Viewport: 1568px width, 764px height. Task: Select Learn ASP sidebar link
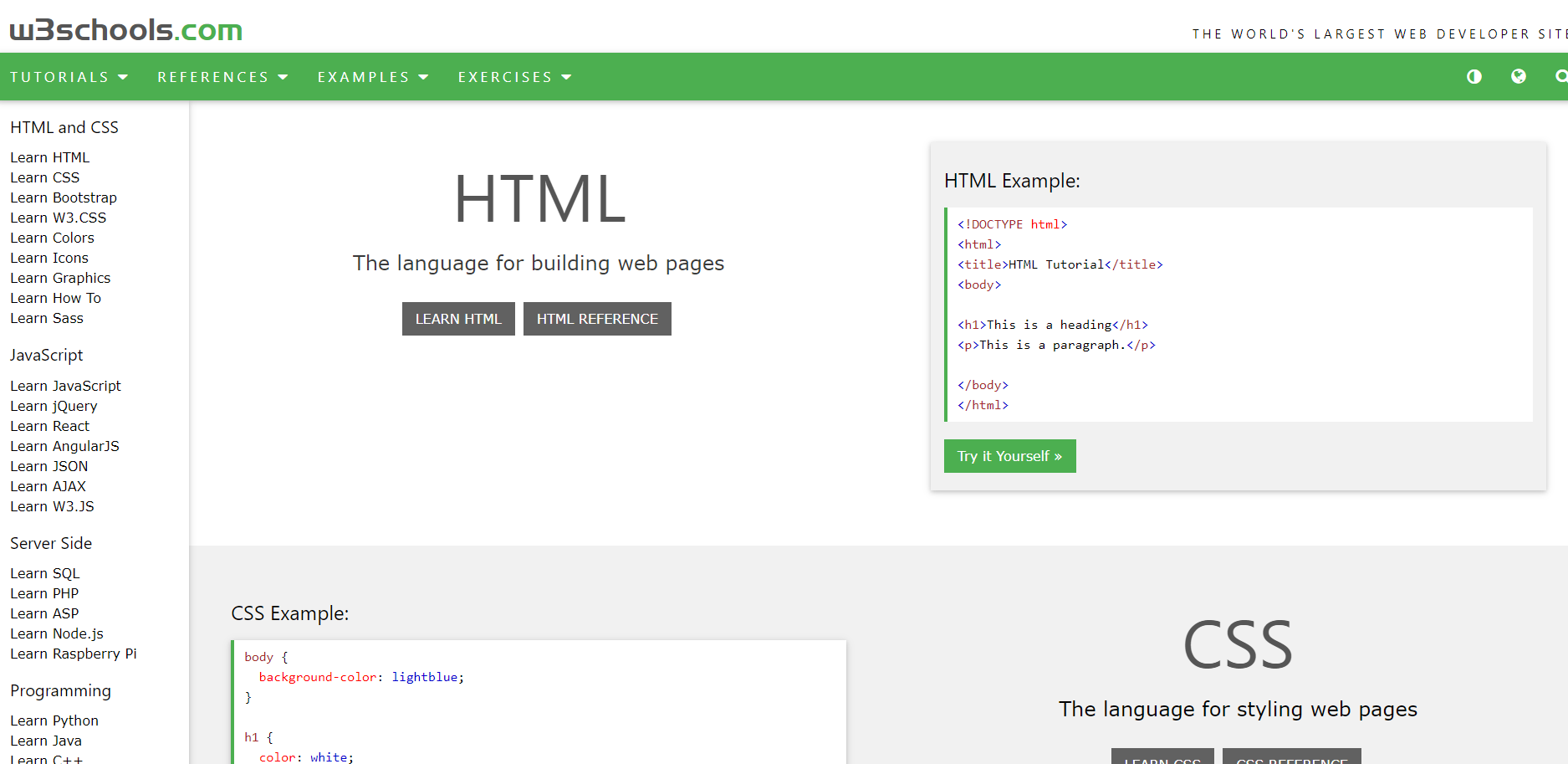tap(44, 613)
